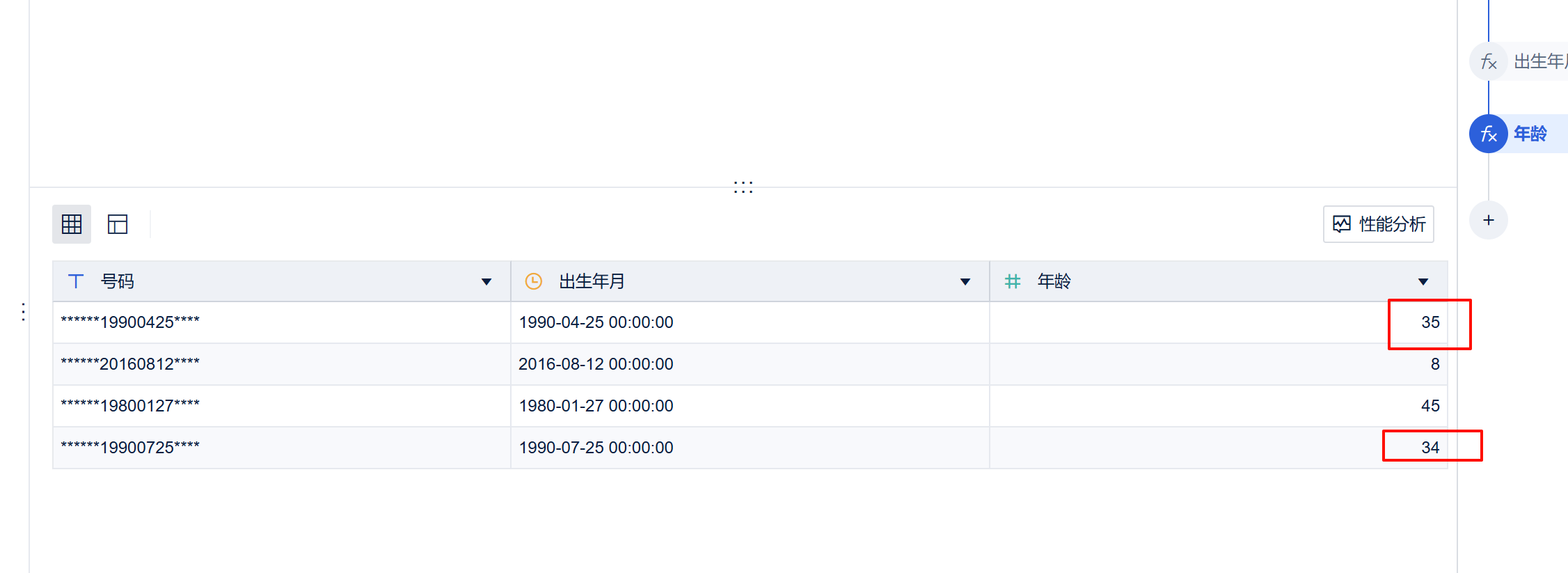Select cell ******19900725****

tap(282, 448)
